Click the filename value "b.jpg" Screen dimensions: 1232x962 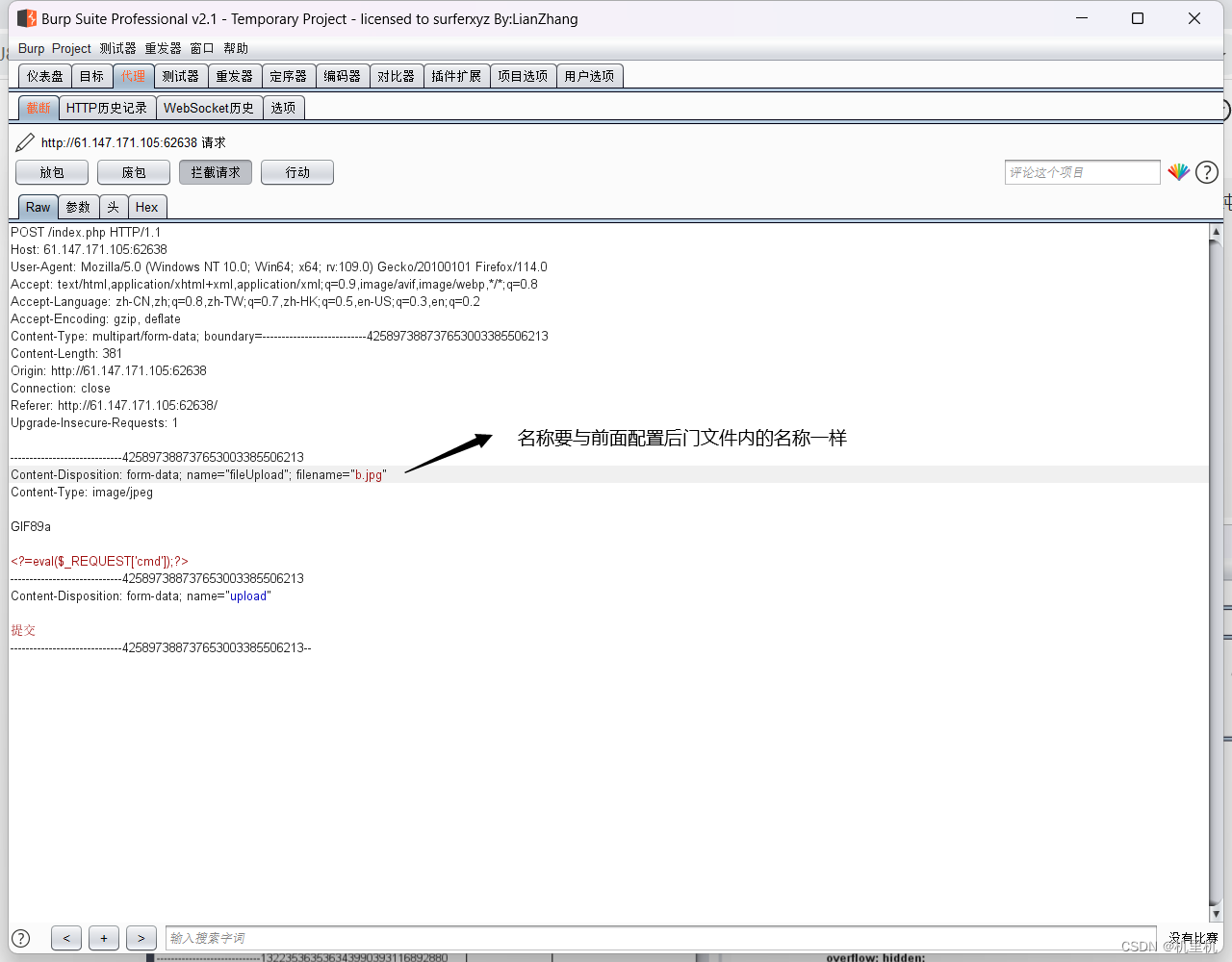coord(369,474)
